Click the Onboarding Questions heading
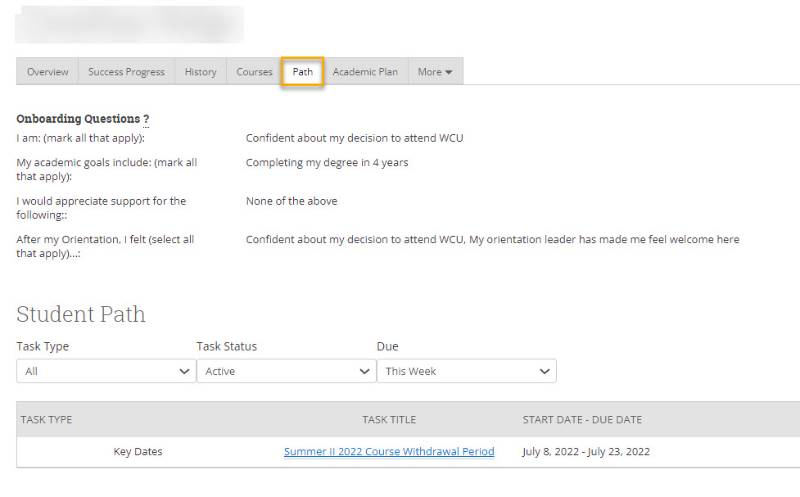Viewport: 800px width, 497px height. tap(82, 119)
